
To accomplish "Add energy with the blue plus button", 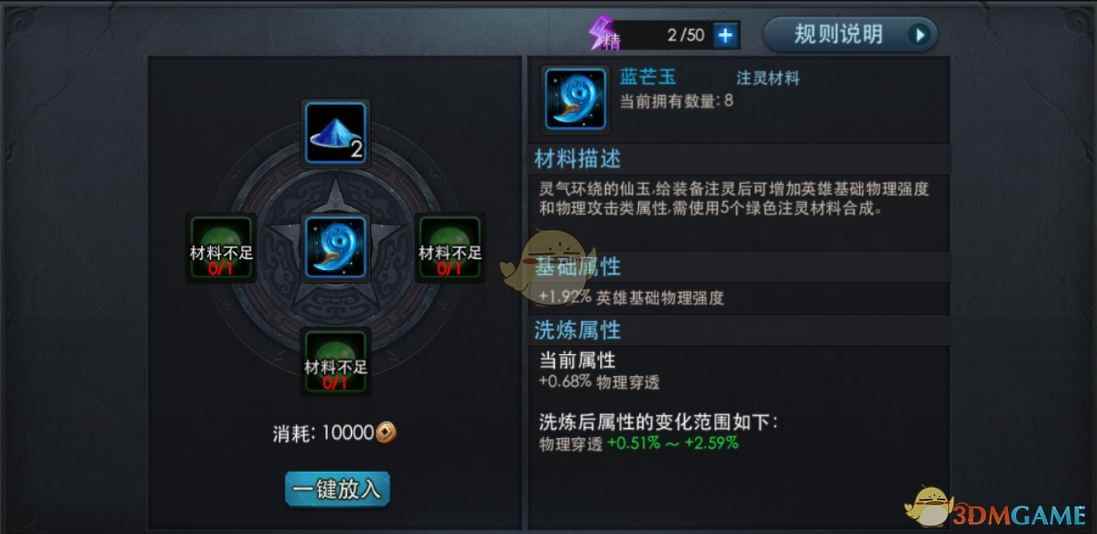I will click(x=725, y=35).
